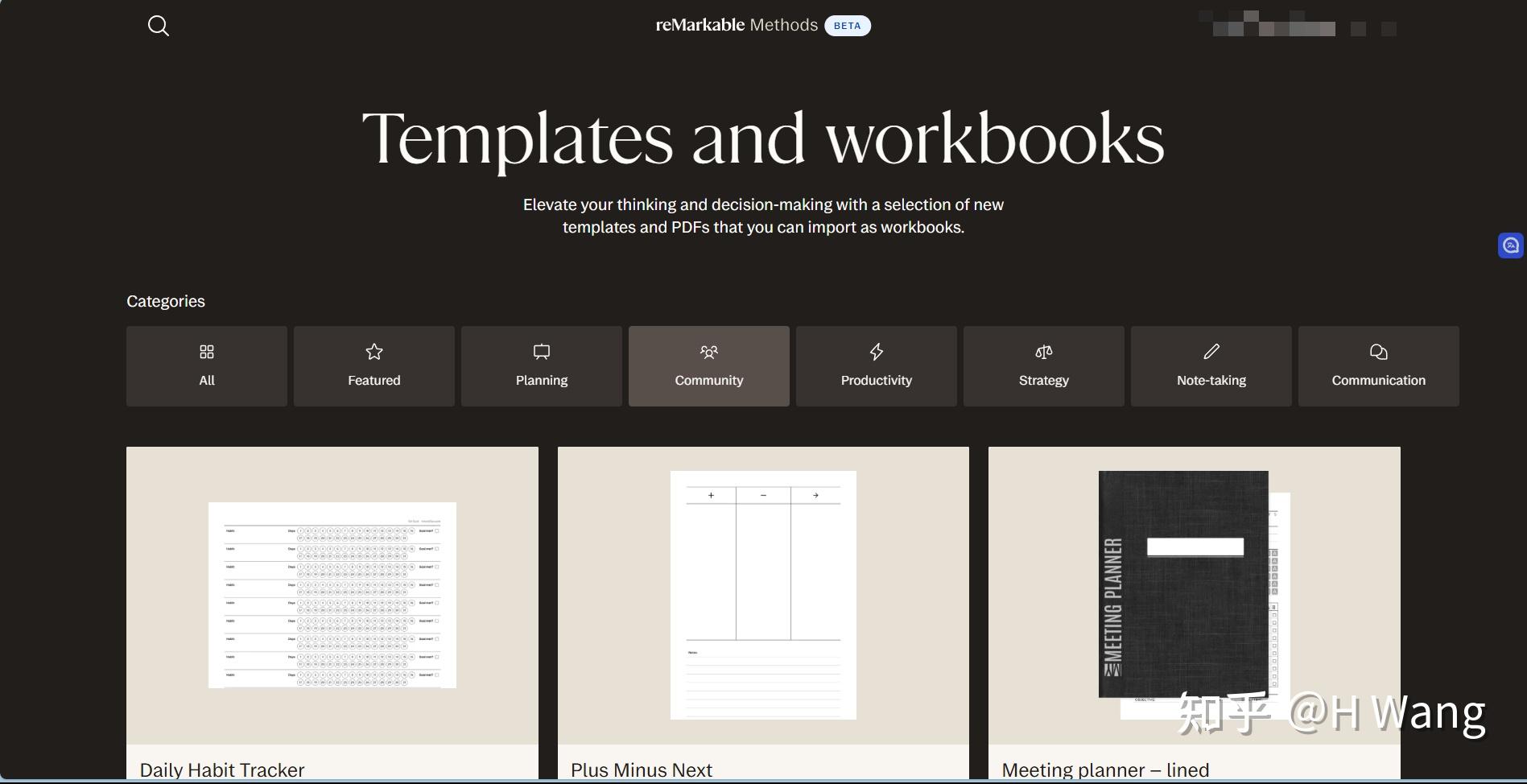
Task: Select the All category tab
Action: point(207,366)
